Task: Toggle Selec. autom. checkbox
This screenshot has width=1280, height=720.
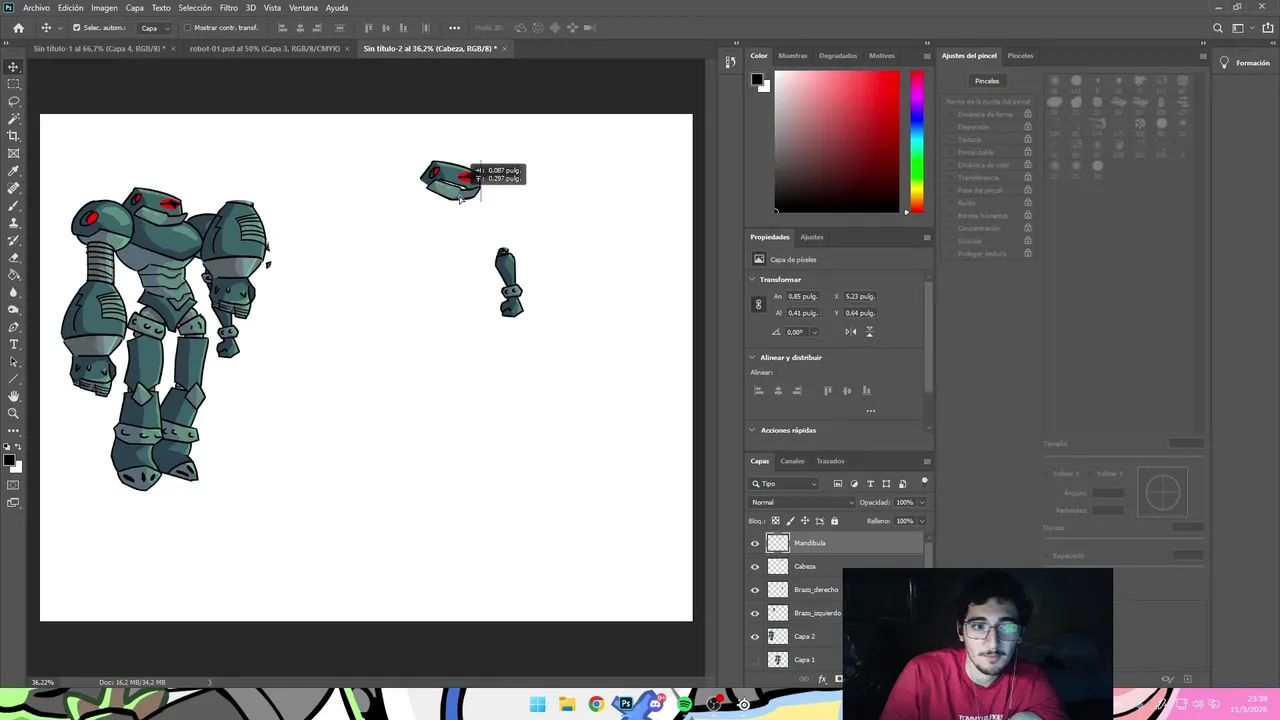Action: click(76, 28)
